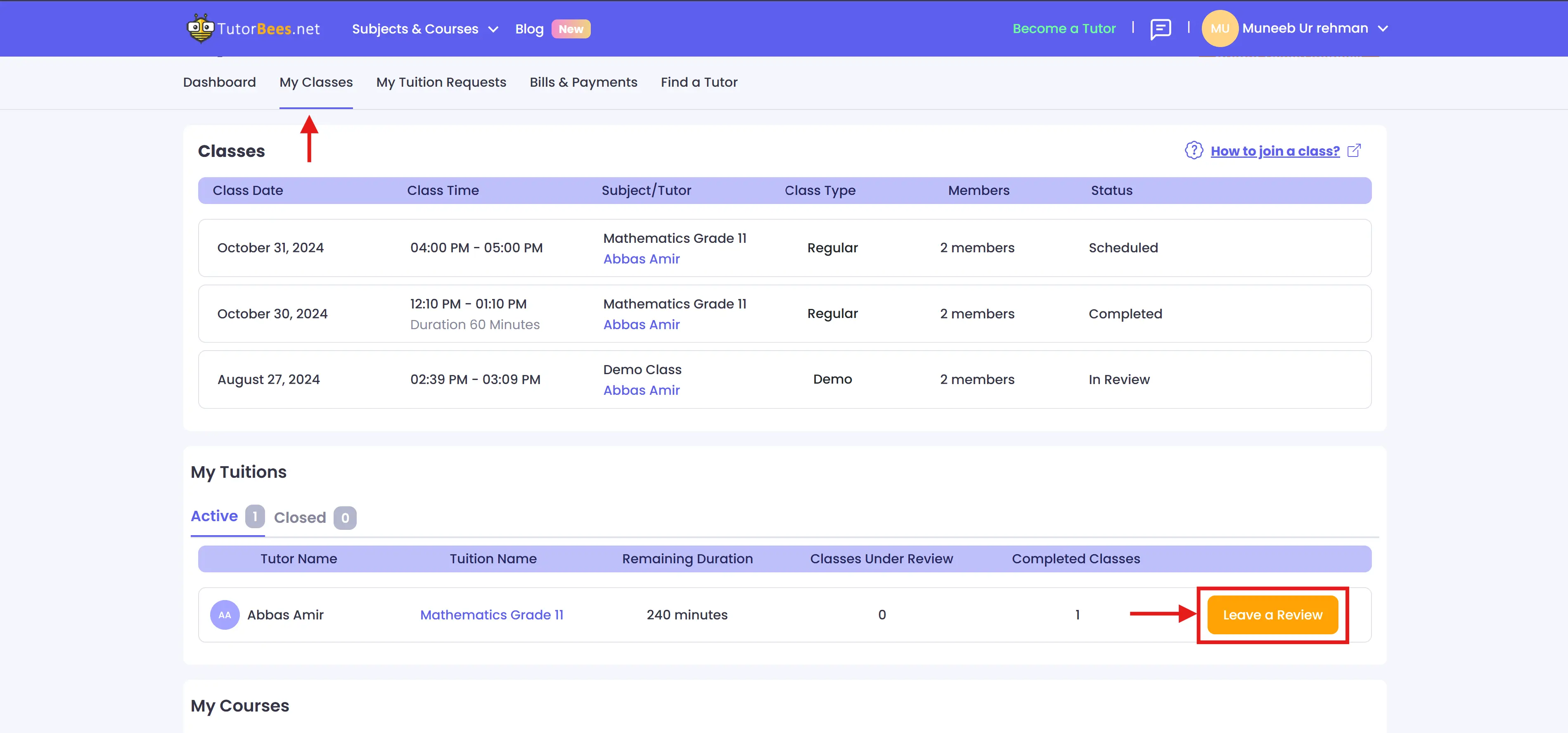
Task: Open Mathematics Grade 11 tuition link
Action: click(491, 615)
